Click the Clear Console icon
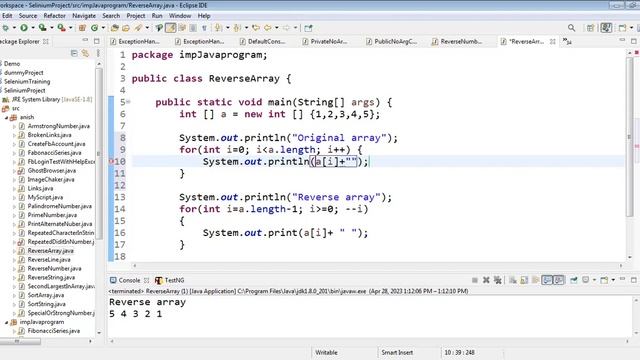Screen dimensions: 640x360 513,280
